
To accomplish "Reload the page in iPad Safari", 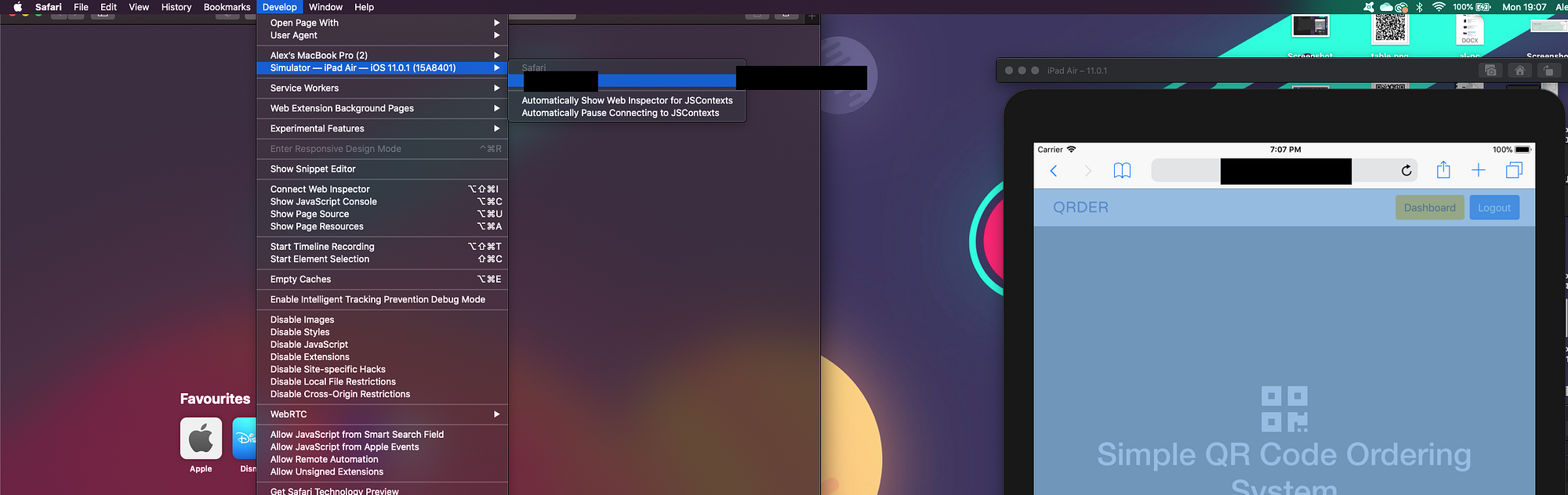I will (1406, 171).
